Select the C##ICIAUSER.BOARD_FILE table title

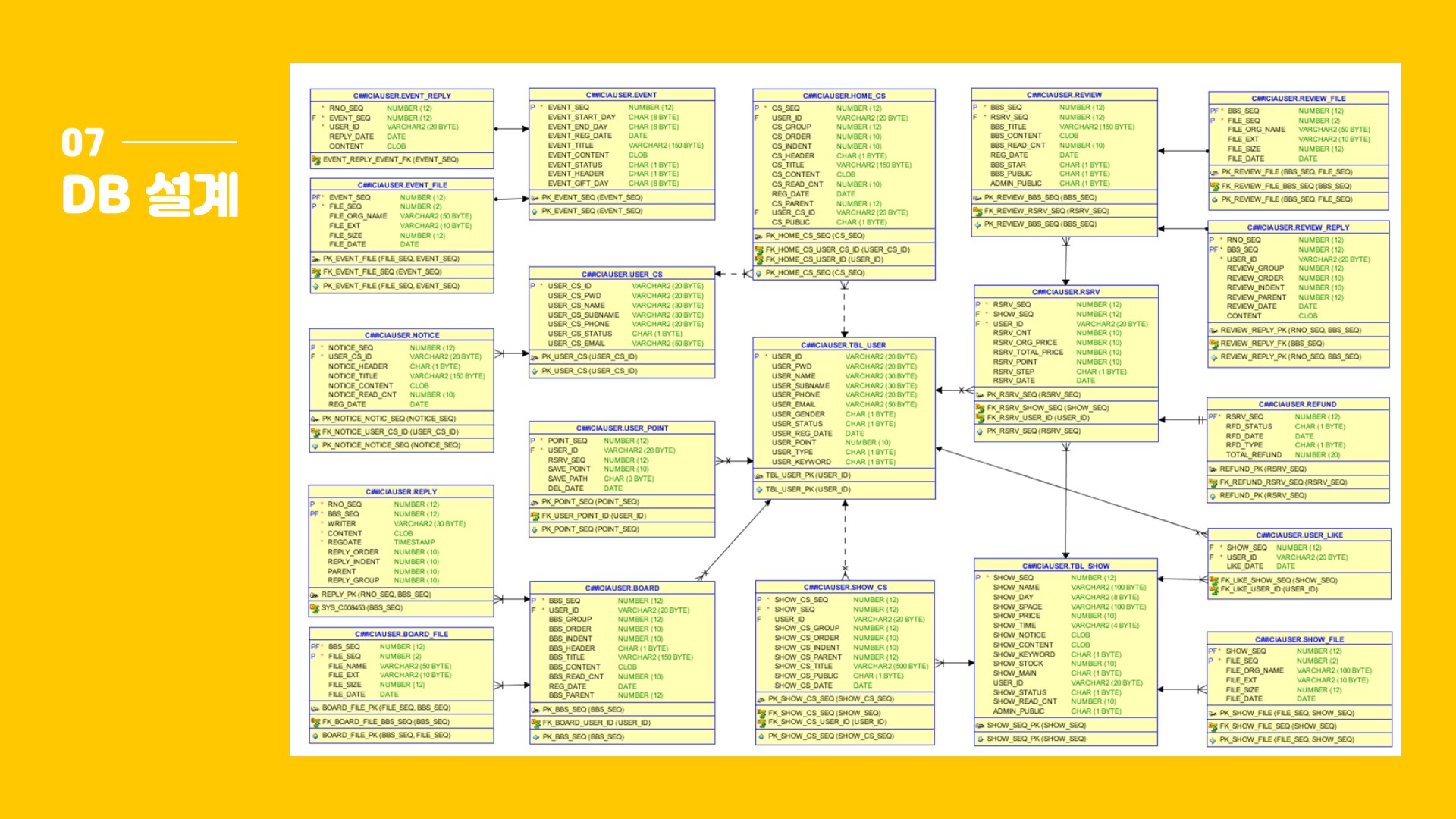coord(401,634)
